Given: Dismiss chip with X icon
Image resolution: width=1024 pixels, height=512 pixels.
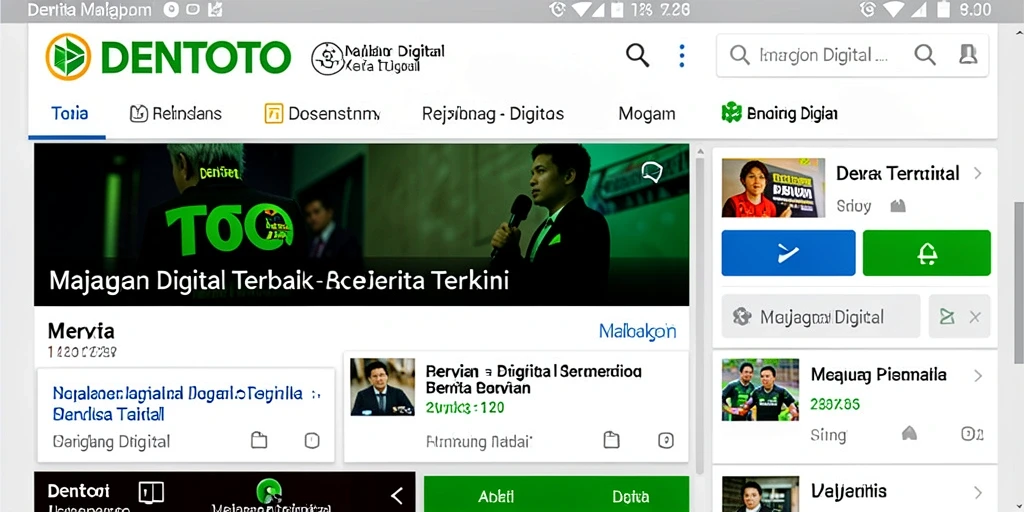Looking at the screenshot, I should (x=975, y=317).
